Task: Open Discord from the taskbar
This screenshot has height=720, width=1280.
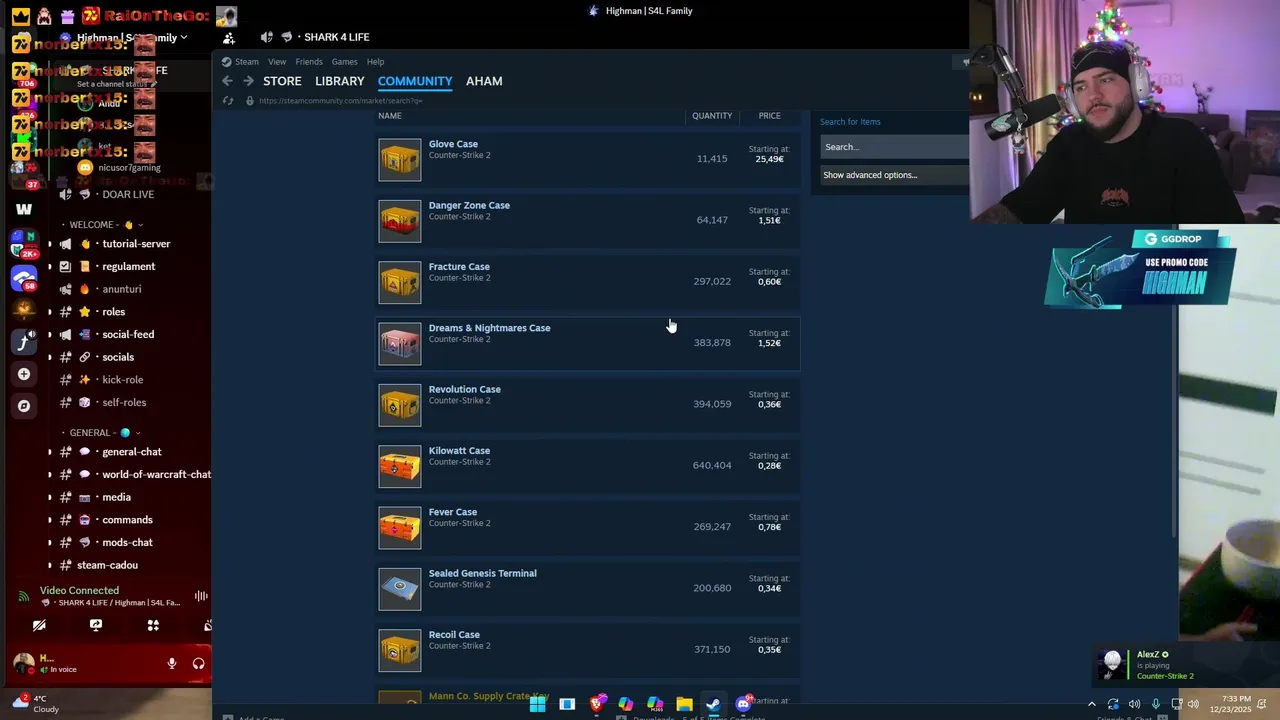Action: [743, 704]
